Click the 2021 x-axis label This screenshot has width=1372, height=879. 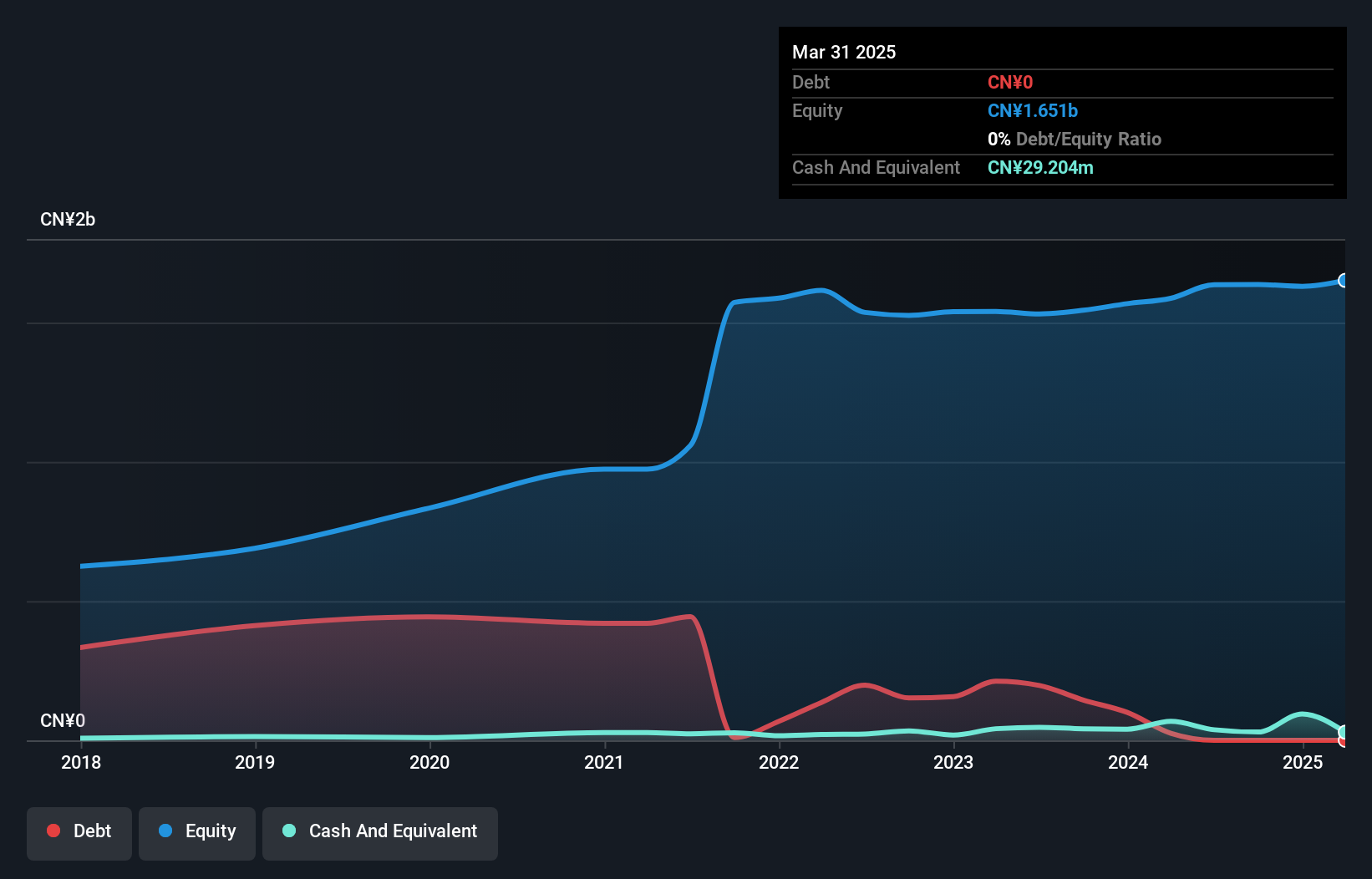[604, 762]
